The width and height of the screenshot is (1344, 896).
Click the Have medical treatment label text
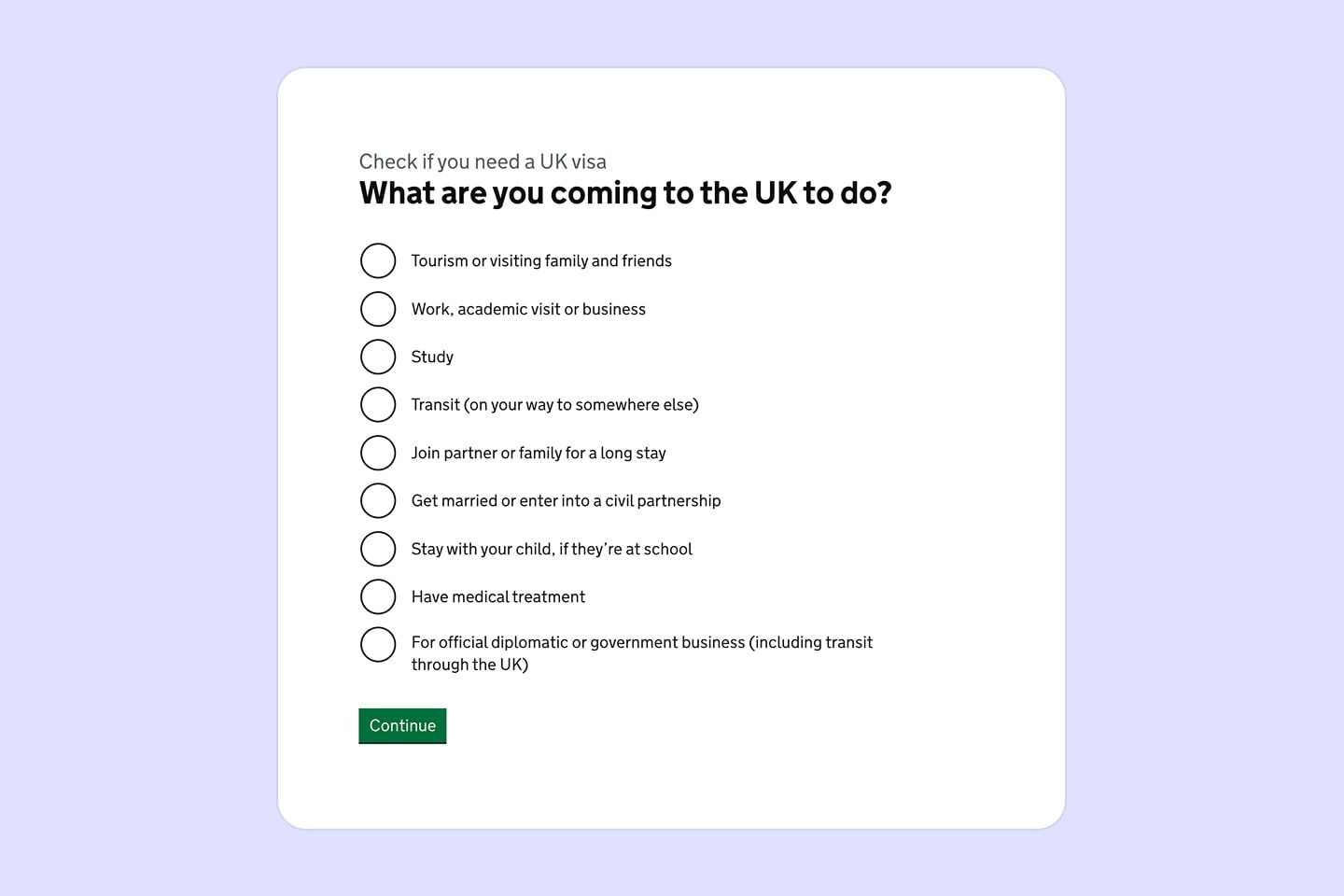point(497,596)
